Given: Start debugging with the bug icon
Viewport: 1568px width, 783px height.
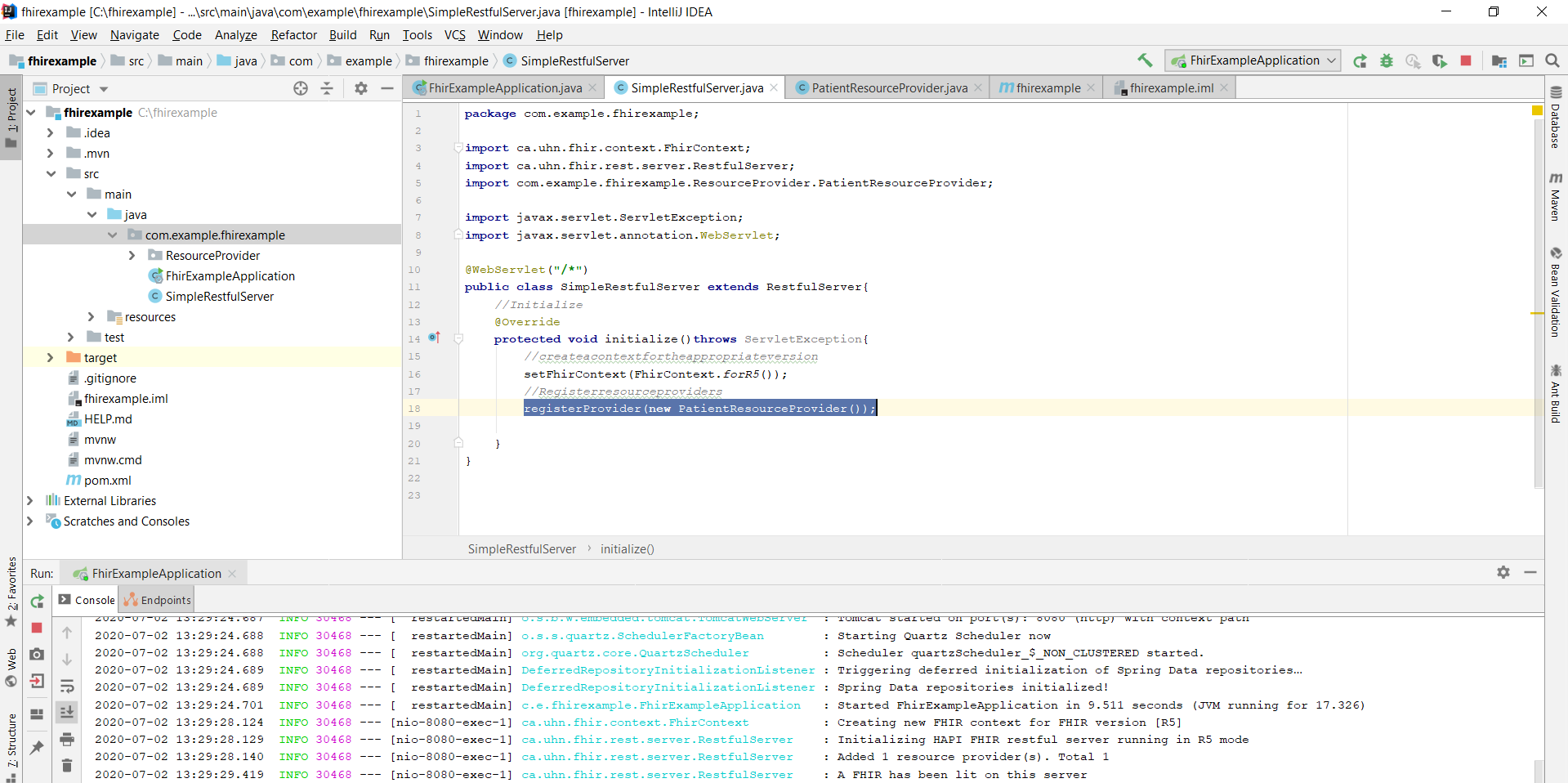Looking at the screenshot, I should tap(1387, 60).
